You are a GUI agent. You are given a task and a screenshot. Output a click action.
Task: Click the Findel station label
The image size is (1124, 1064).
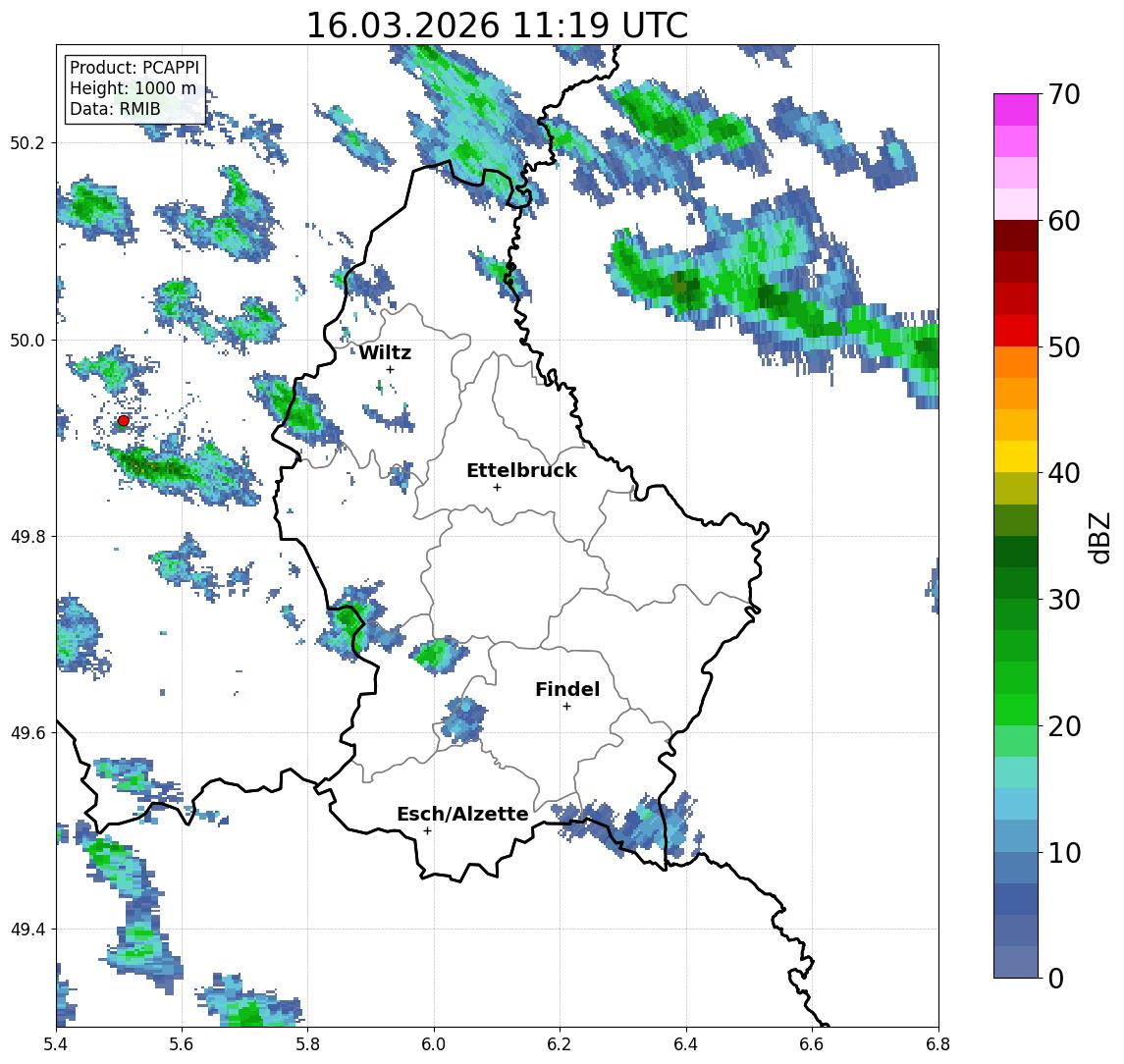[567, 689]
